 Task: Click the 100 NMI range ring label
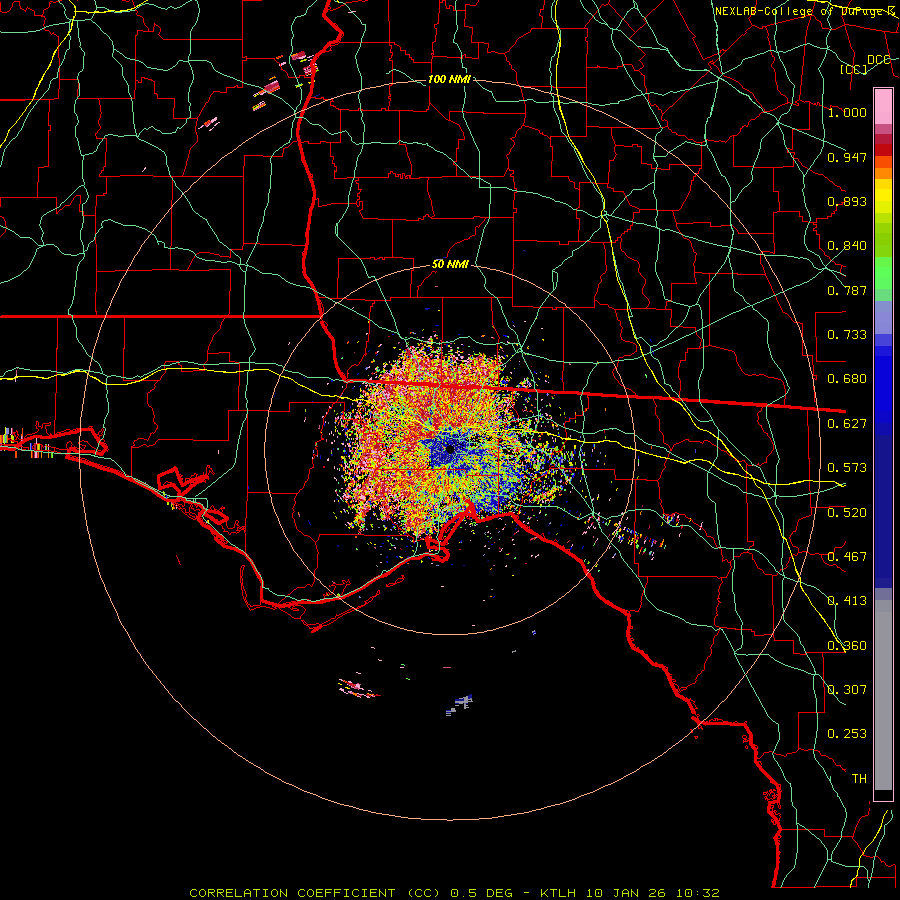[449, 79]
